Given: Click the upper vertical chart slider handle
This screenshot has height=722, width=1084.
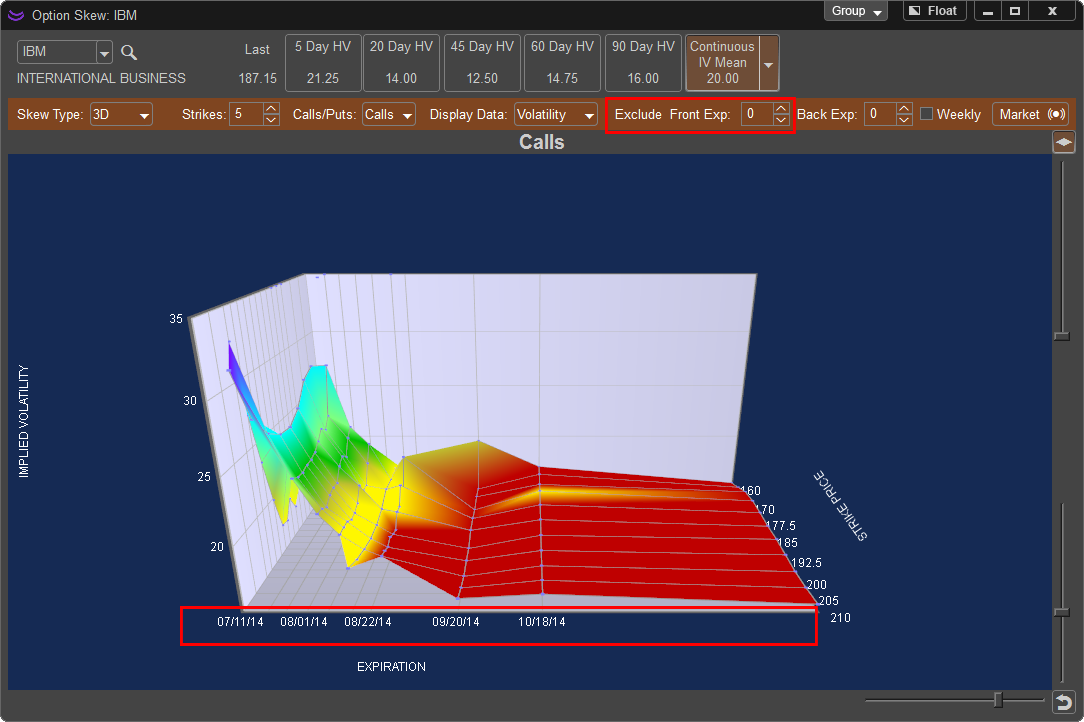Looking at the screenshot, I should point(1062,336).
